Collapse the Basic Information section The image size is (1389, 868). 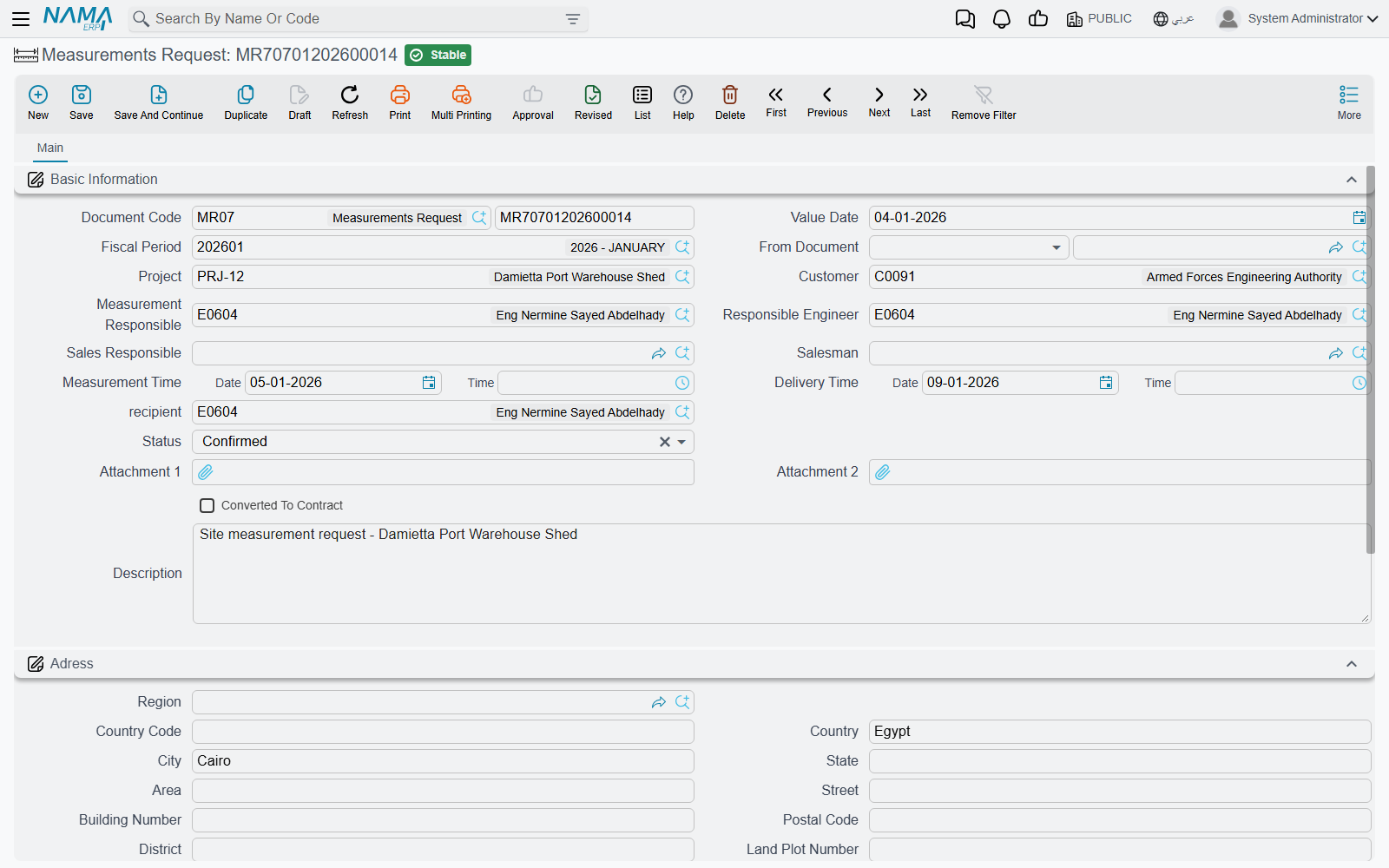click(1352, 180)
